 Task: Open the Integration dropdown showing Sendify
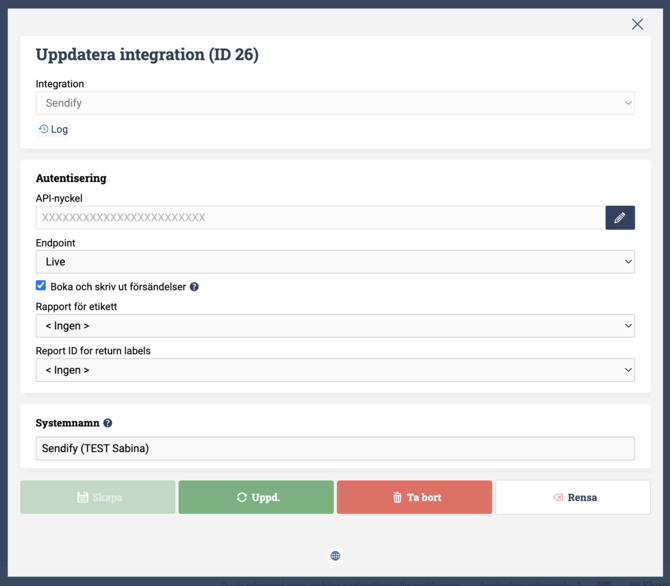click(335, 103)
